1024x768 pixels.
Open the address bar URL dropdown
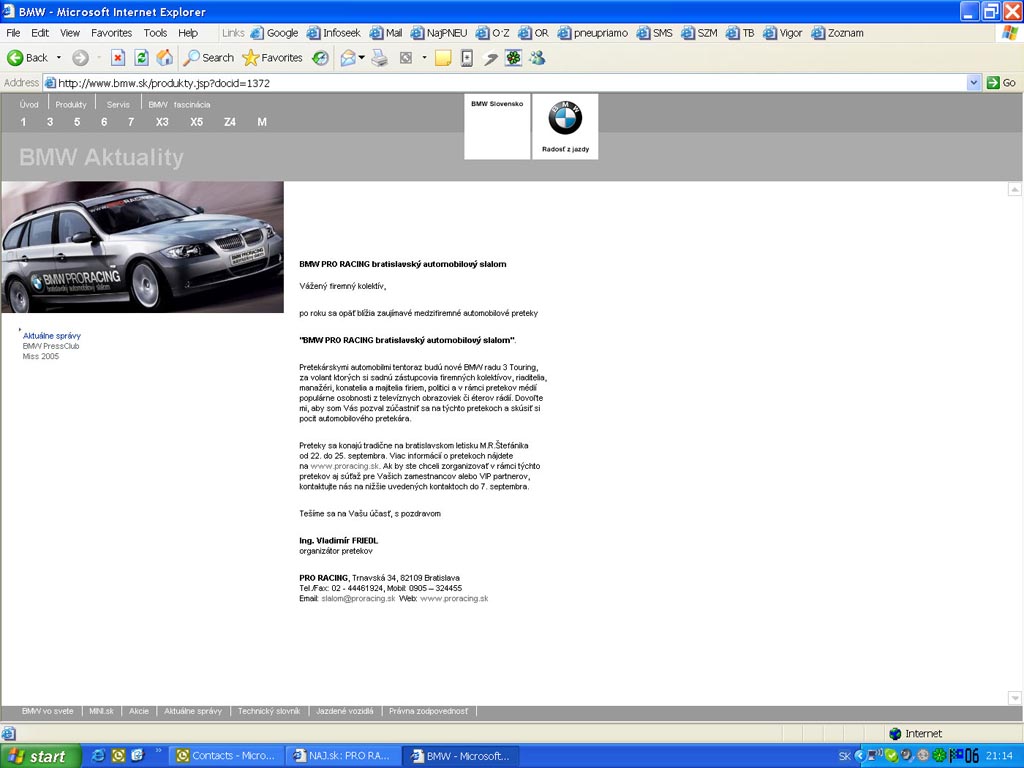click(x=974, y=83)
